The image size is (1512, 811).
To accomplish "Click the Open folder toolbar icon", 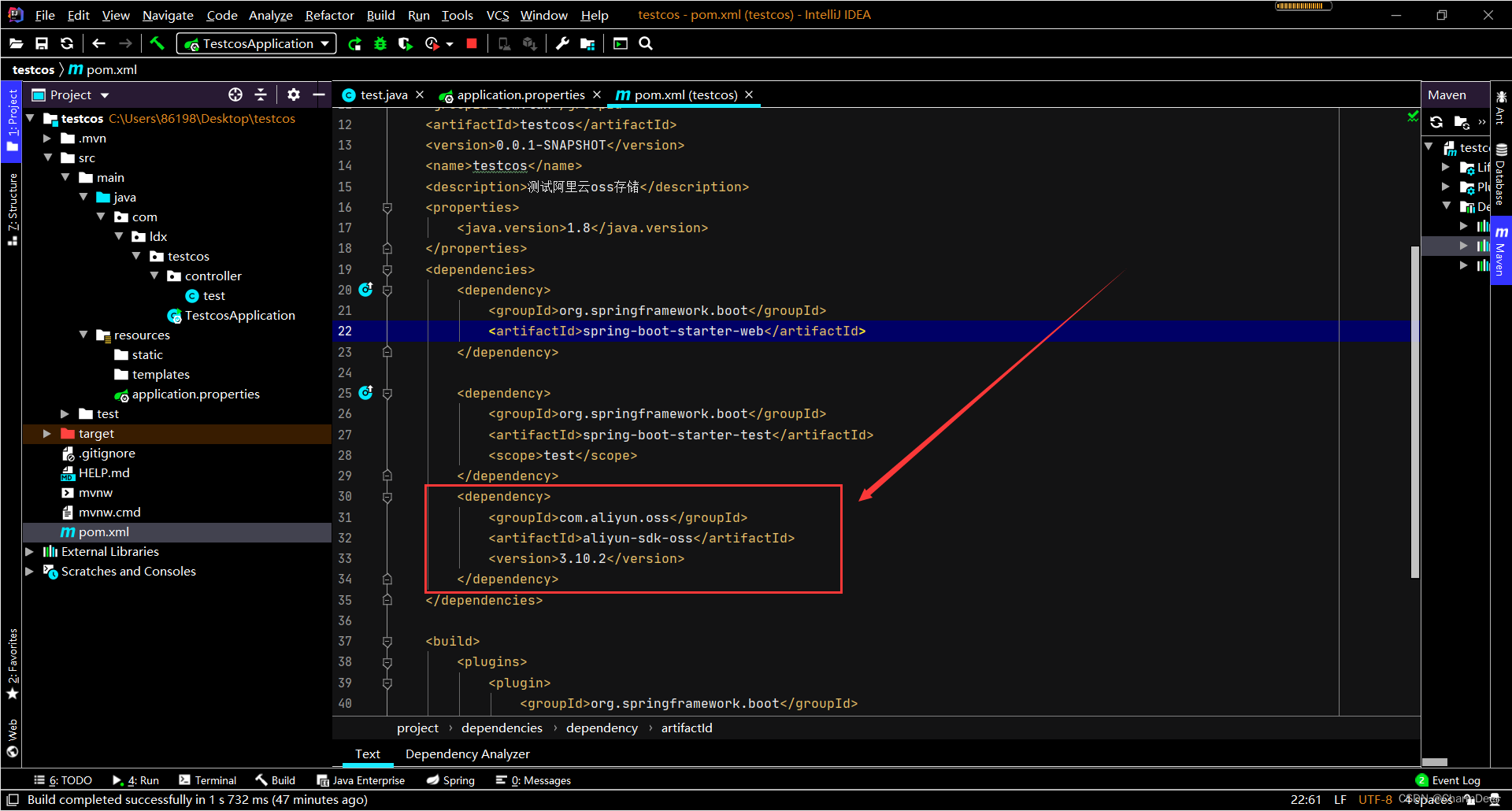I will (x=17, y=44).
